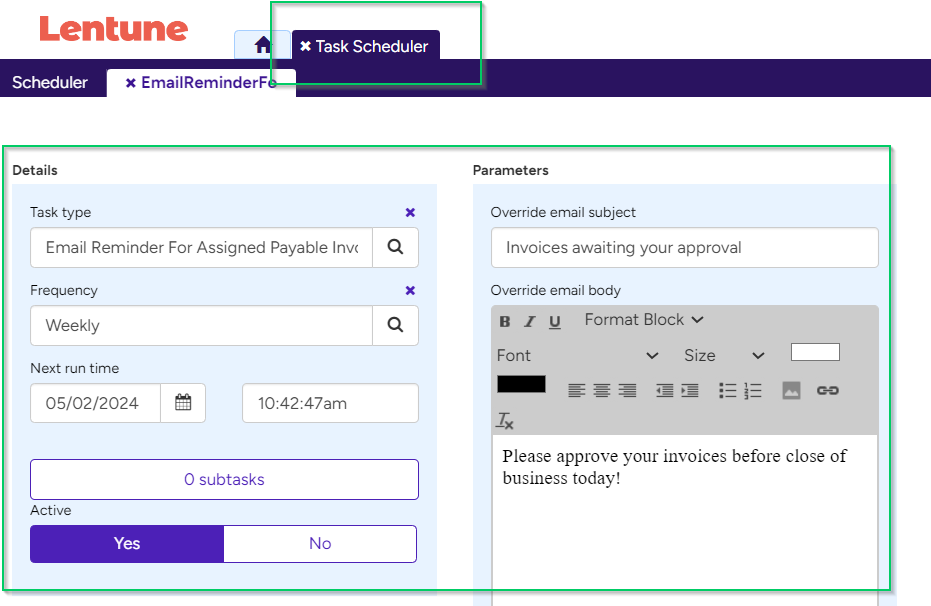Expand the Format Block dropdown
Viewport: 931px width, 606px height.
tap(644, 320)
